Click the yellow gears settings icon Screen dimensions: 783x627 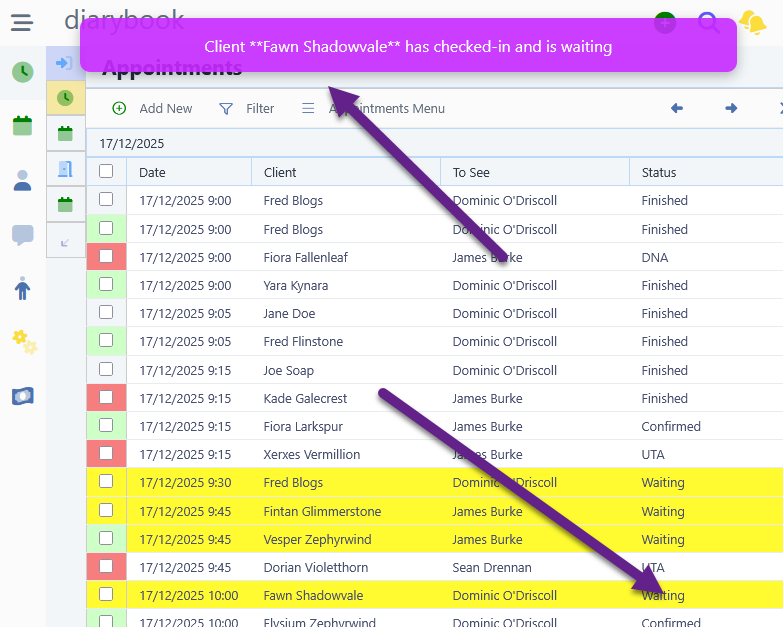click(22, 342)
